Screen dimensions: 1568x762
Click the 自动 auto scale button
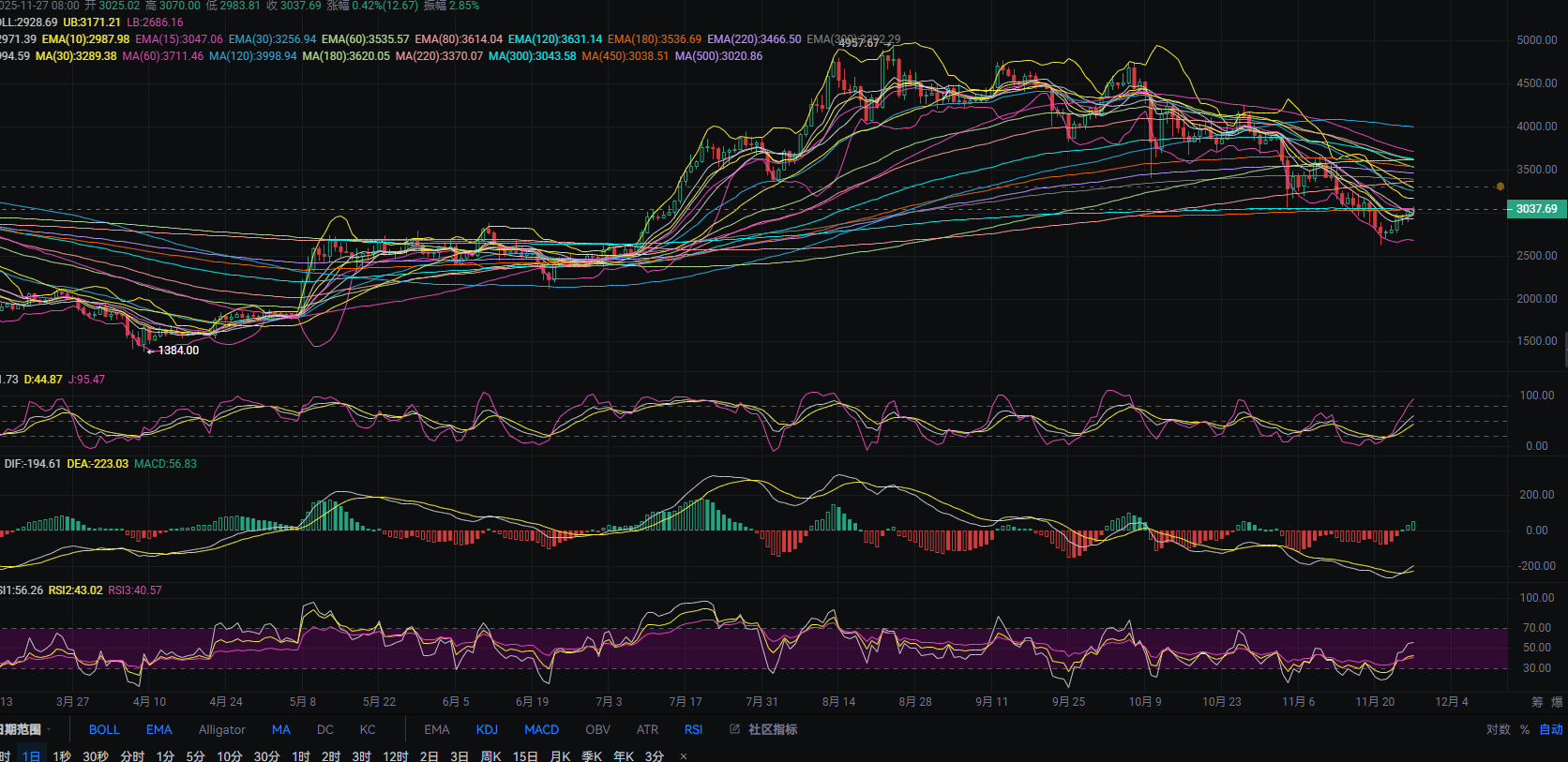point(1551,729)
